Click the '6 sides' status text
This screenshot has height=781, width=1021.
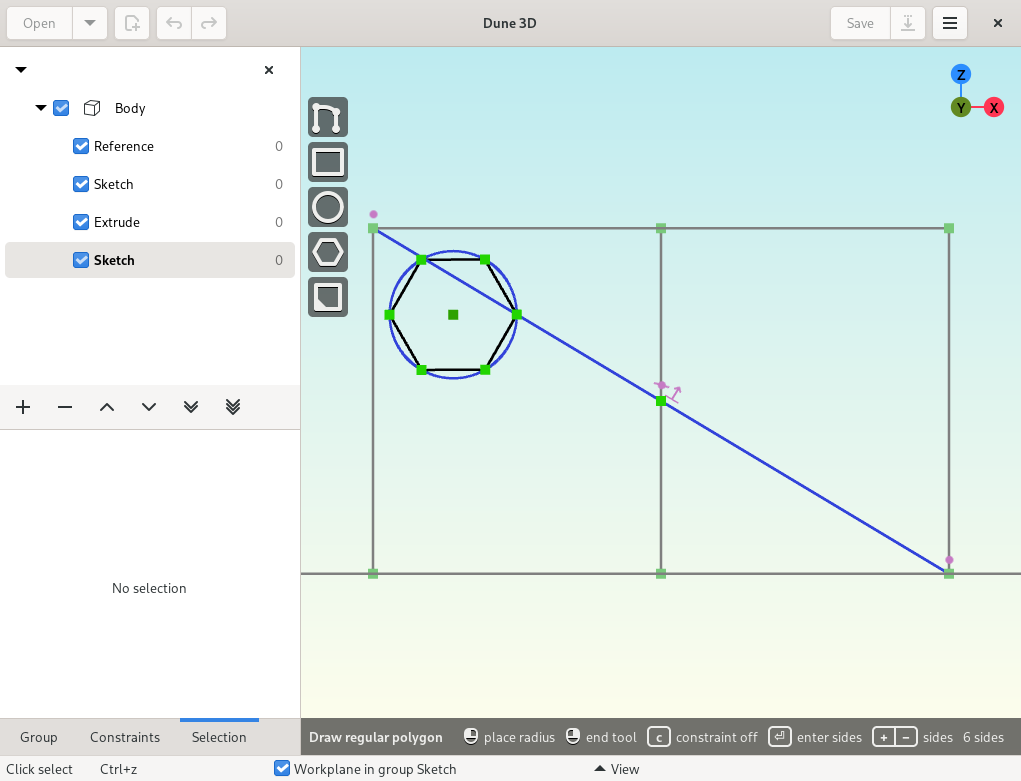pyautogui.click(x=983, y=737)
